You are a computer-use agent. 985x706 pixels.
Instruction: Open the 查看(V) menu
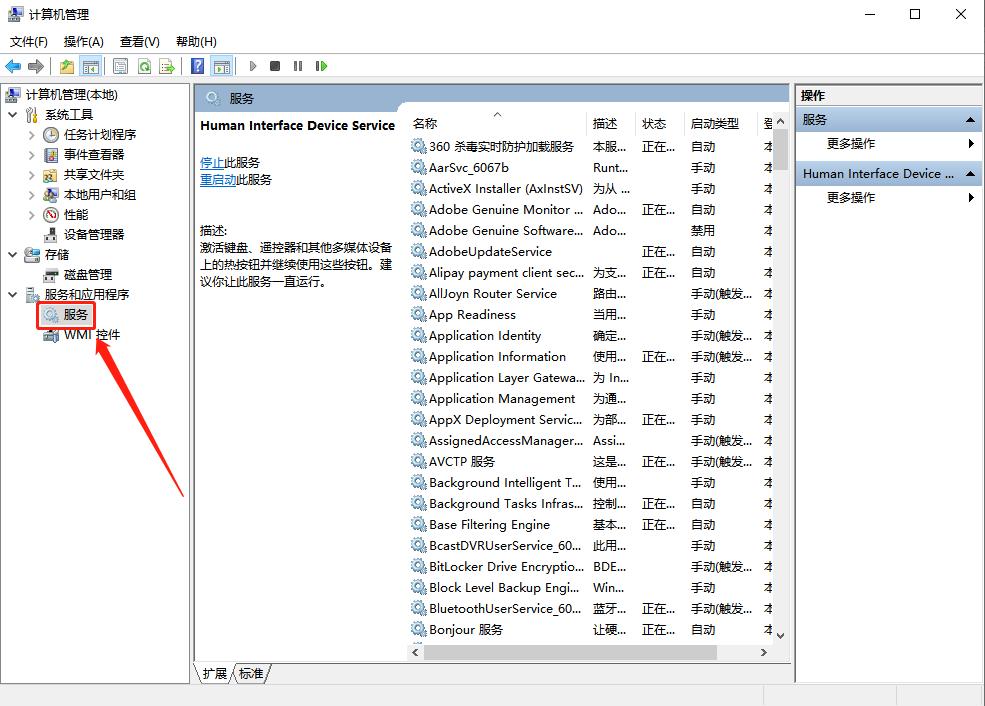[139, 41]
